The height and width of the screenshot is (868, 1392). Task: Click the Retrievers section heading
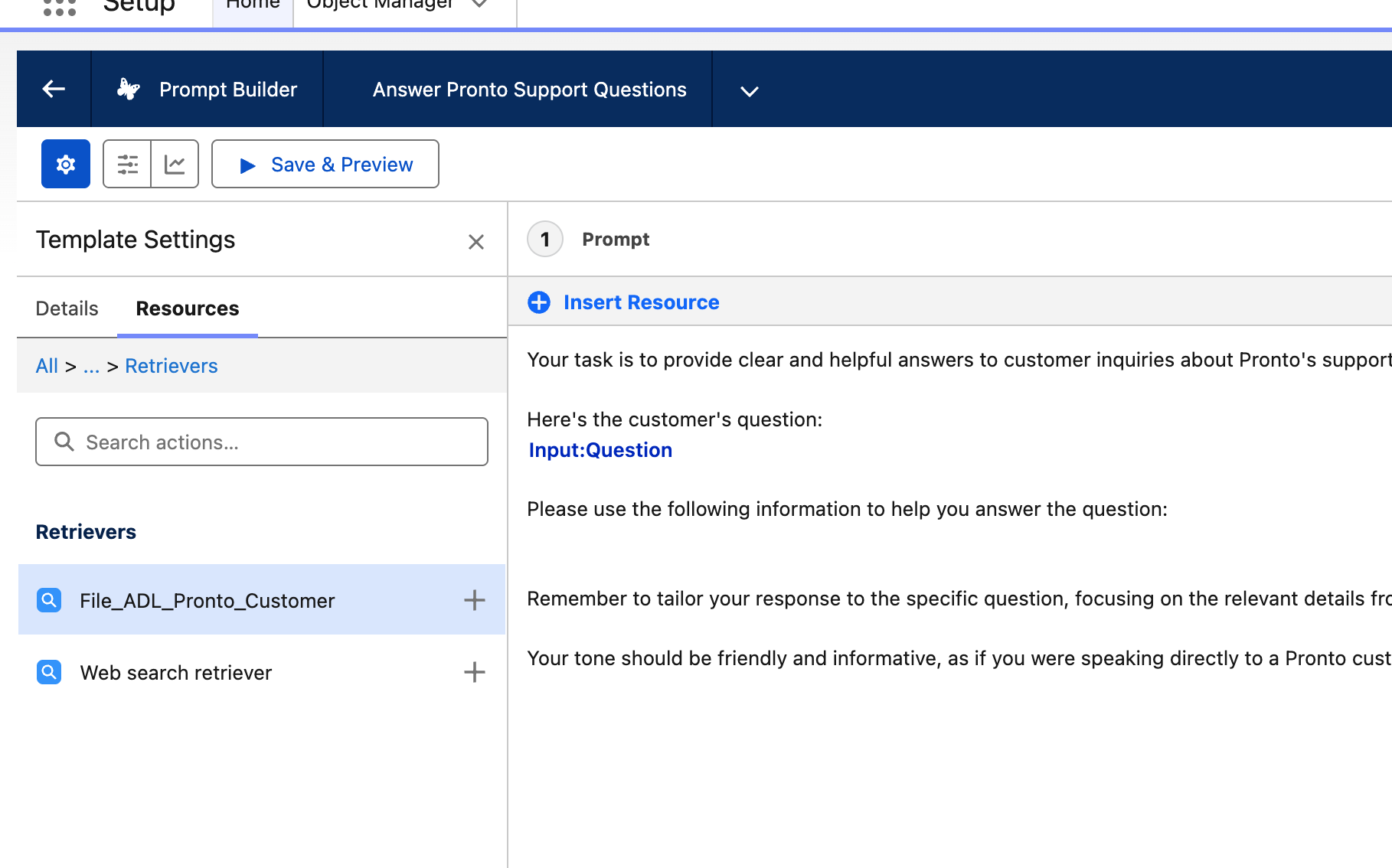(x=86, y=532)
